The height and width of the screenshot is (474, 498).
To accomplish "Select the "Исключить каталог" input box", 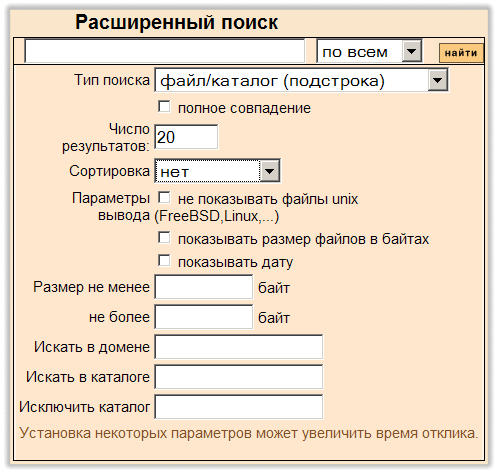I will pyautogui.click(x=239, y=407).
